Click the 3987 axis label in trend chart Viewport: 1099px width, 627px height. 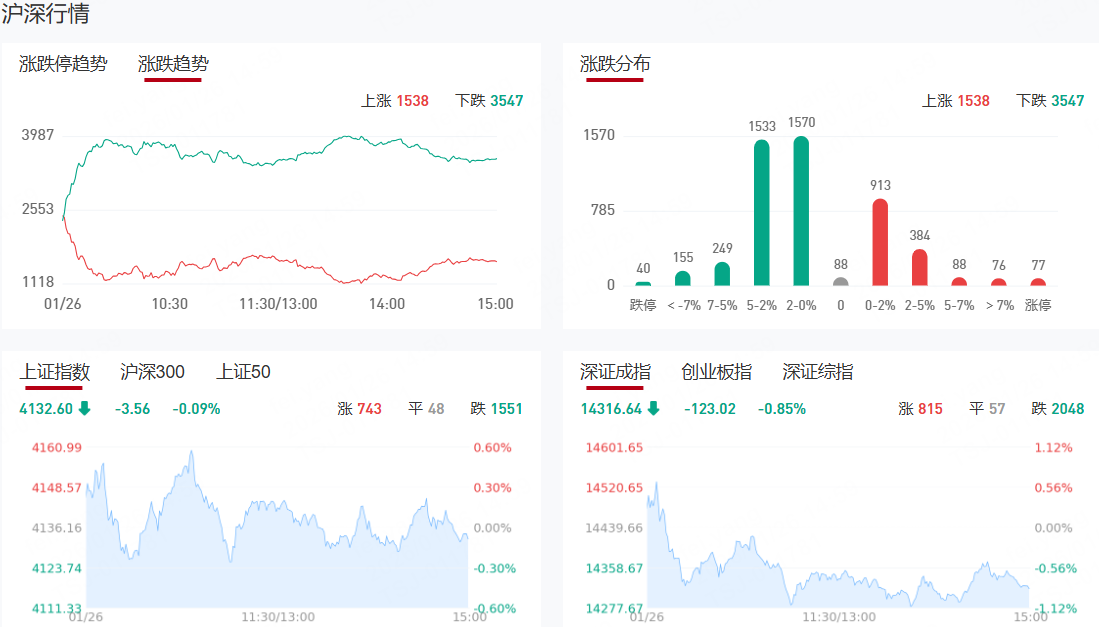[38, 135]
